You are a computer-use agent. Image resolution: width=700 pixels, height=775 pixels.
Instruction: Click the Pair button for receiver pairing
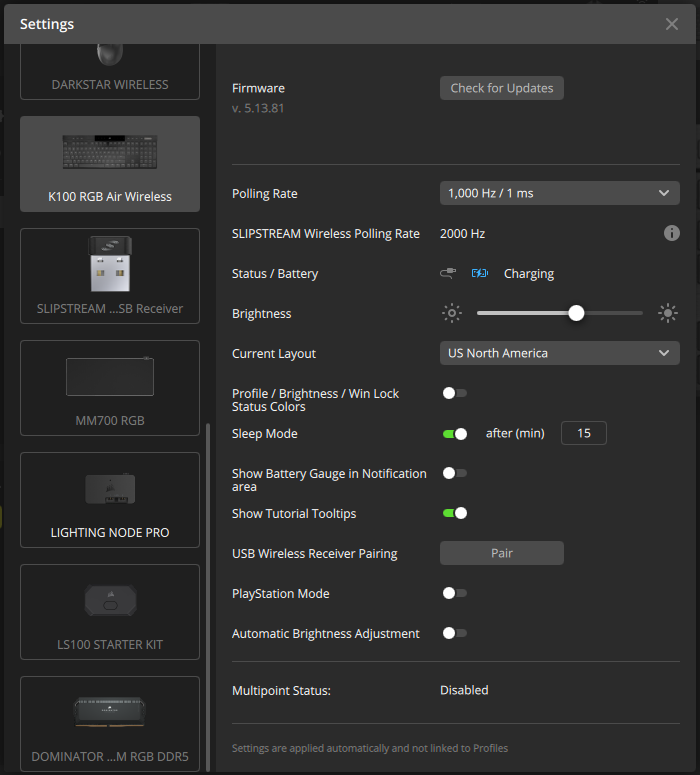[502, 553]
